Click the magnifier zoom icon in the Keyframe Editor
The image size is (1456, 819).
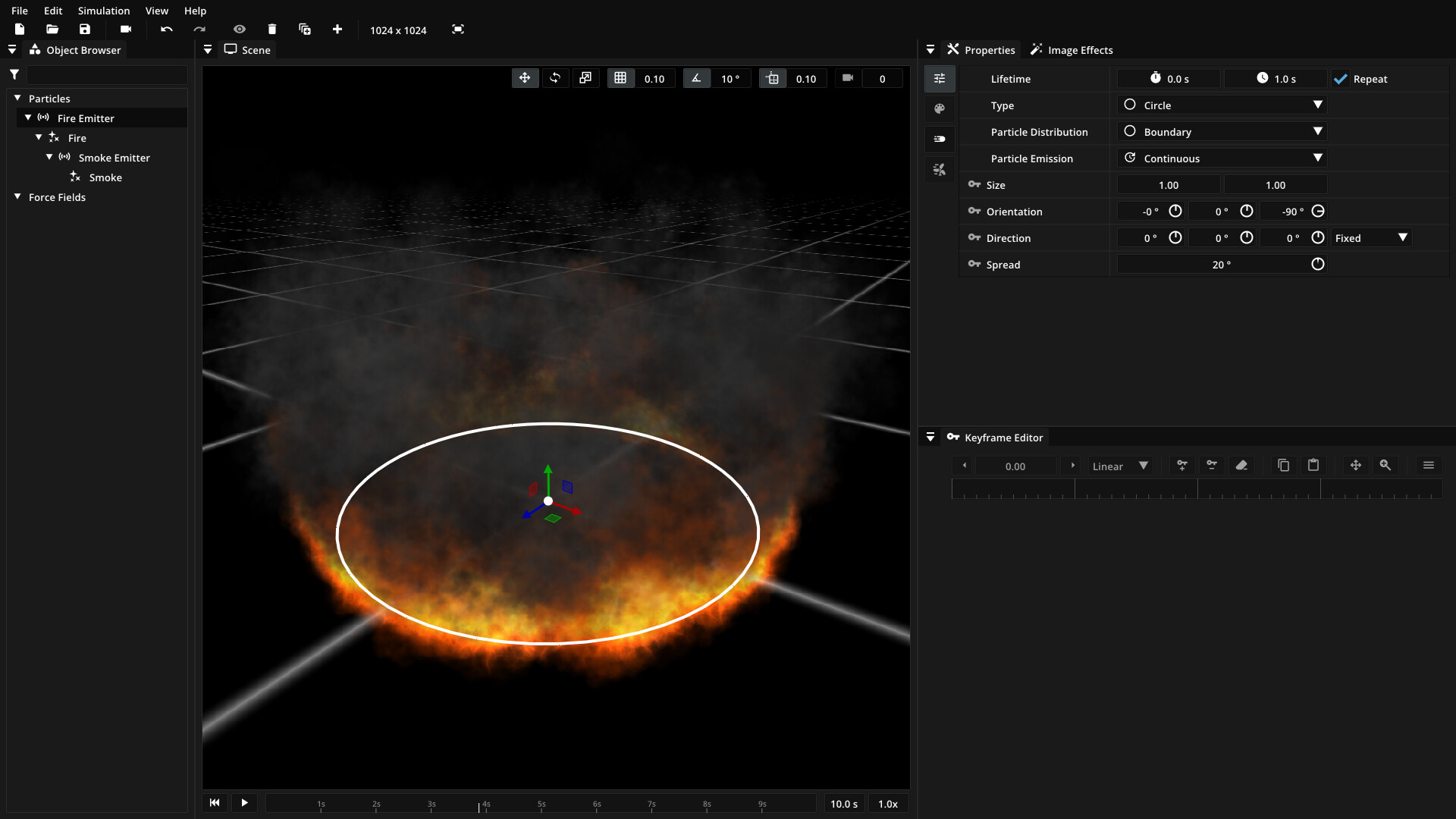point(1385,466)
